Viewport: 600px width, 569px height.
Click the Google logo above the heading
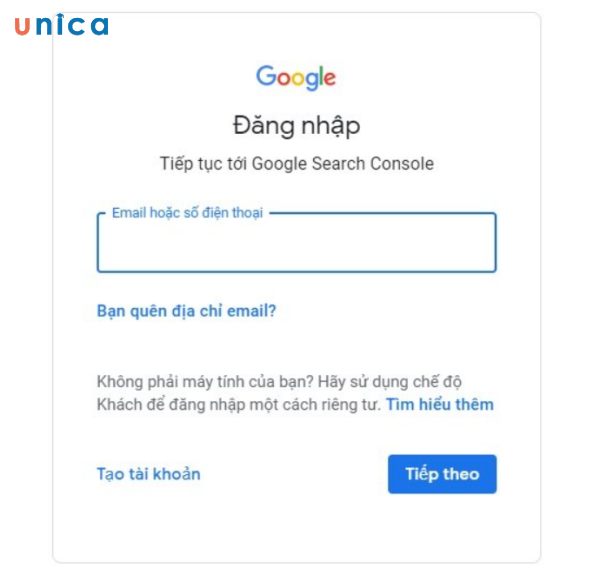click(296, 77)
